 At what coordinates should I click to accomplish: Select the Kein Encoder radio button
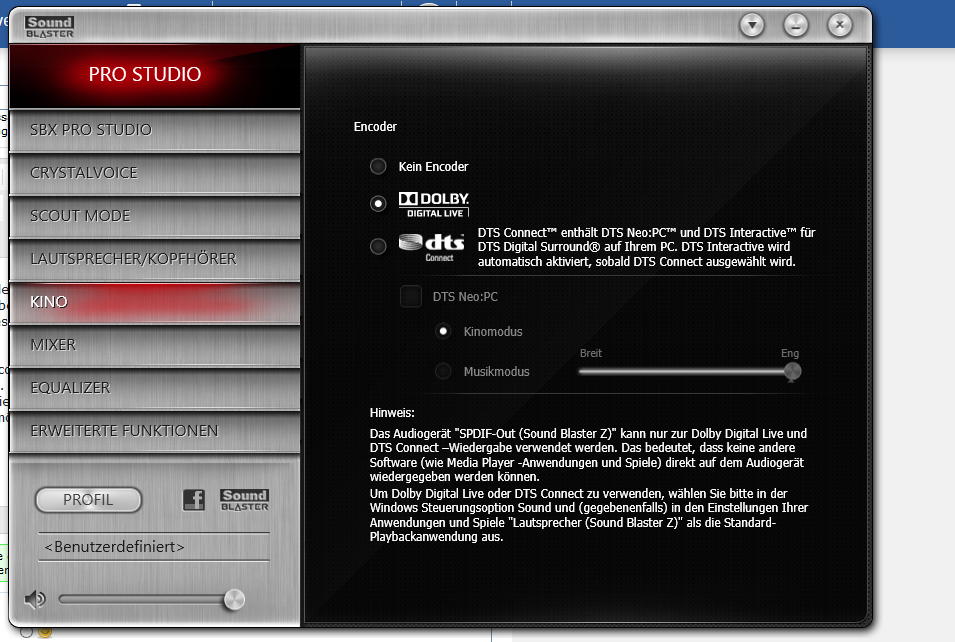pos(378,166)
